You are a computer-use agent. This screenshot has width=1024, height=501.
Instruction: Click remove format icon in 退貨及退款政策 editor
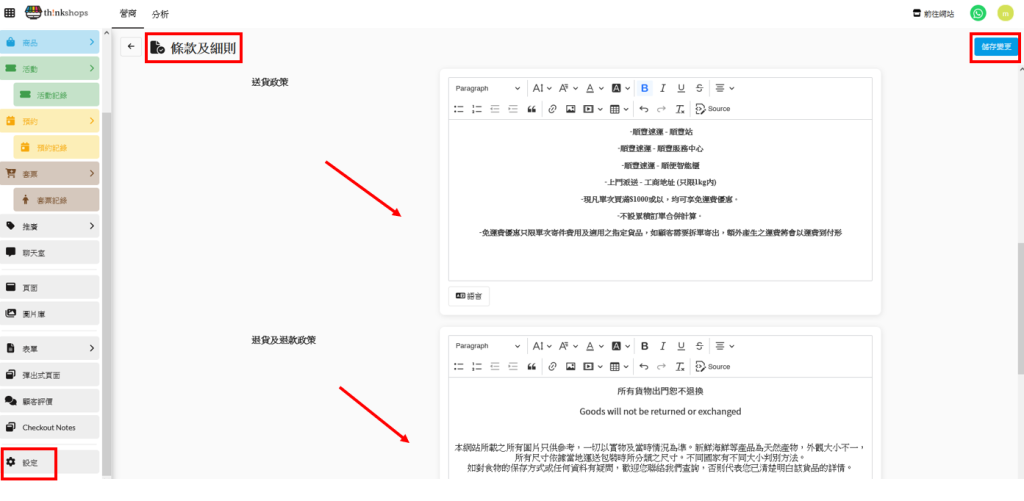coord(680,366)
